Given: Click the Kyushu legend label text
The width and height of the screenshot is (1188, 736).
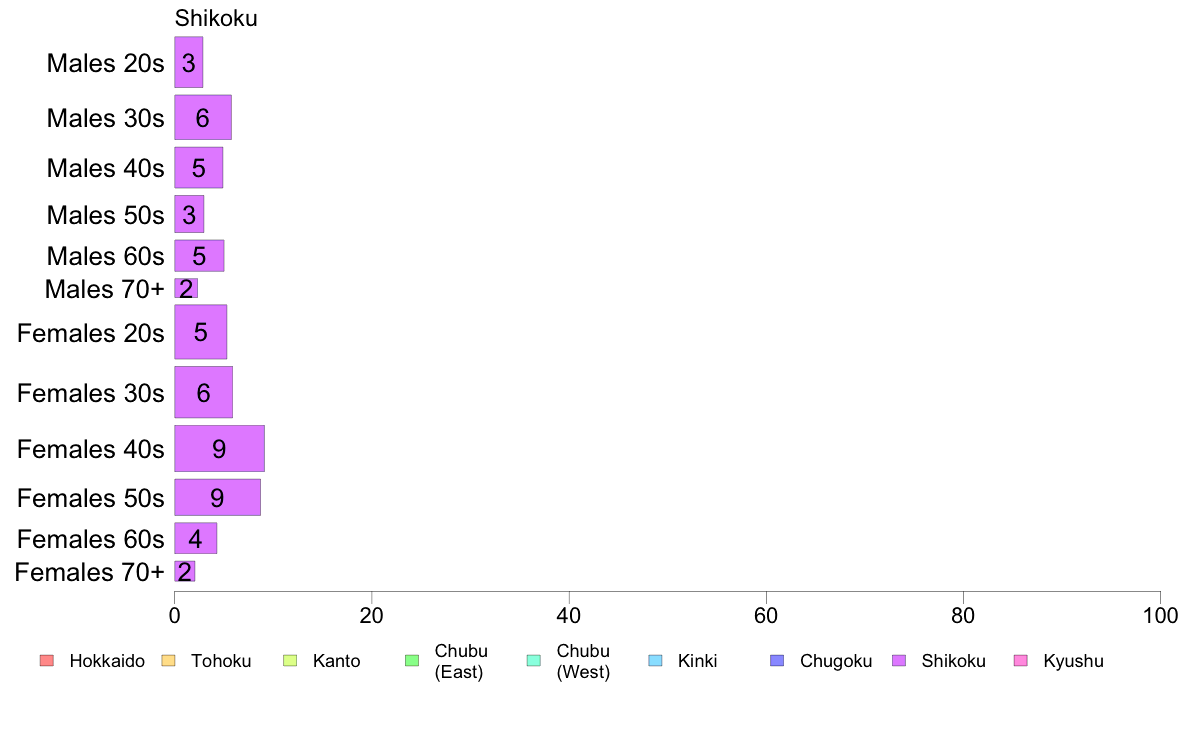Looking at the screenshot, I should point(1073,661).
